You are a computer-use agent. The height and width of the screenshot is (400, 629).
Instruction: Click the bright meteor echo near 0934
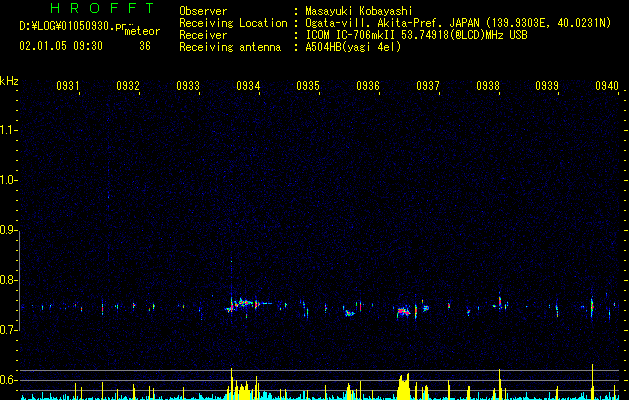(x=245, y=305)
